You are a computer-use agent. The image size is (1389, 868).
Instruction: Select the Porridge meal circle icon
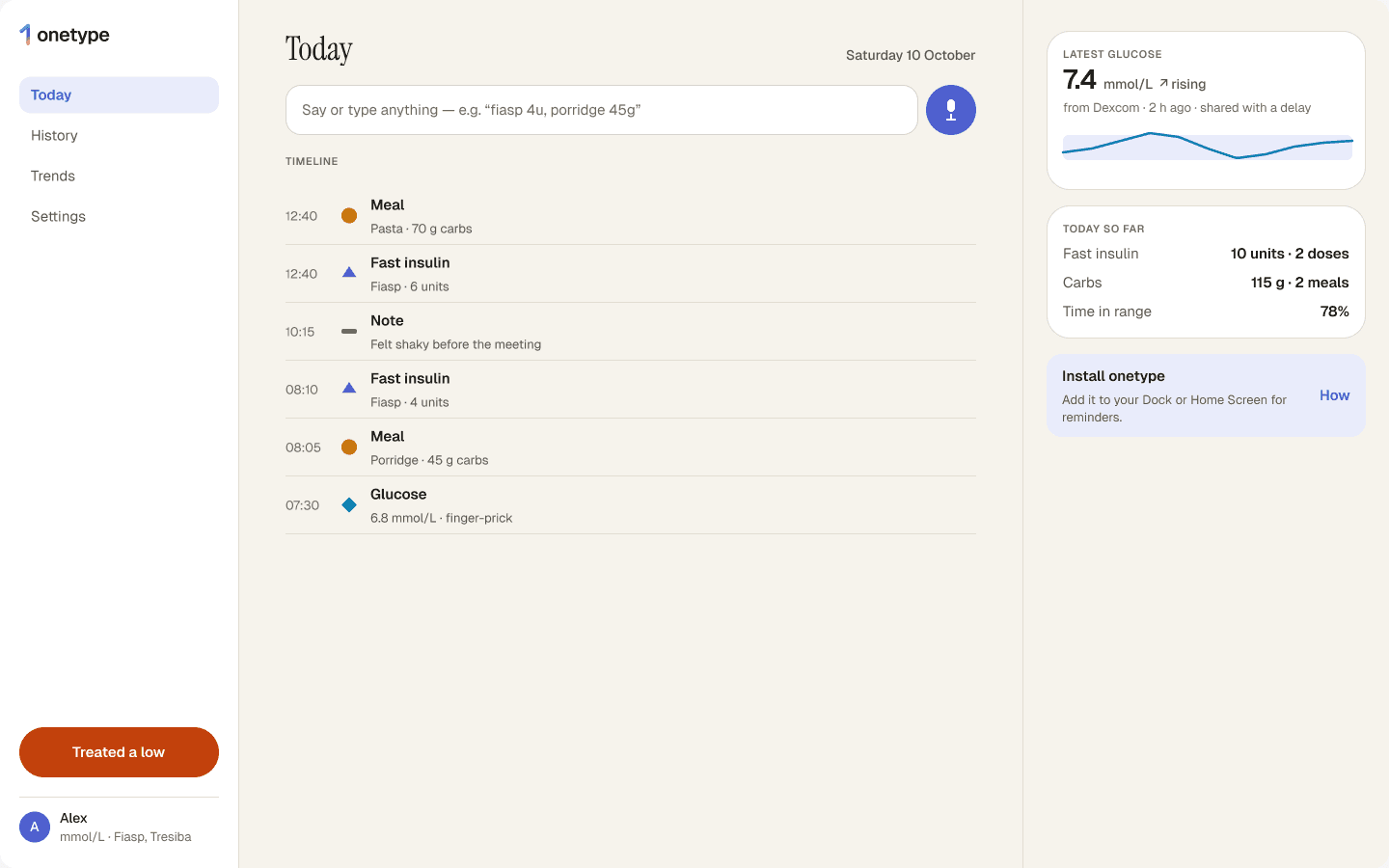click(x=349, y=448)
